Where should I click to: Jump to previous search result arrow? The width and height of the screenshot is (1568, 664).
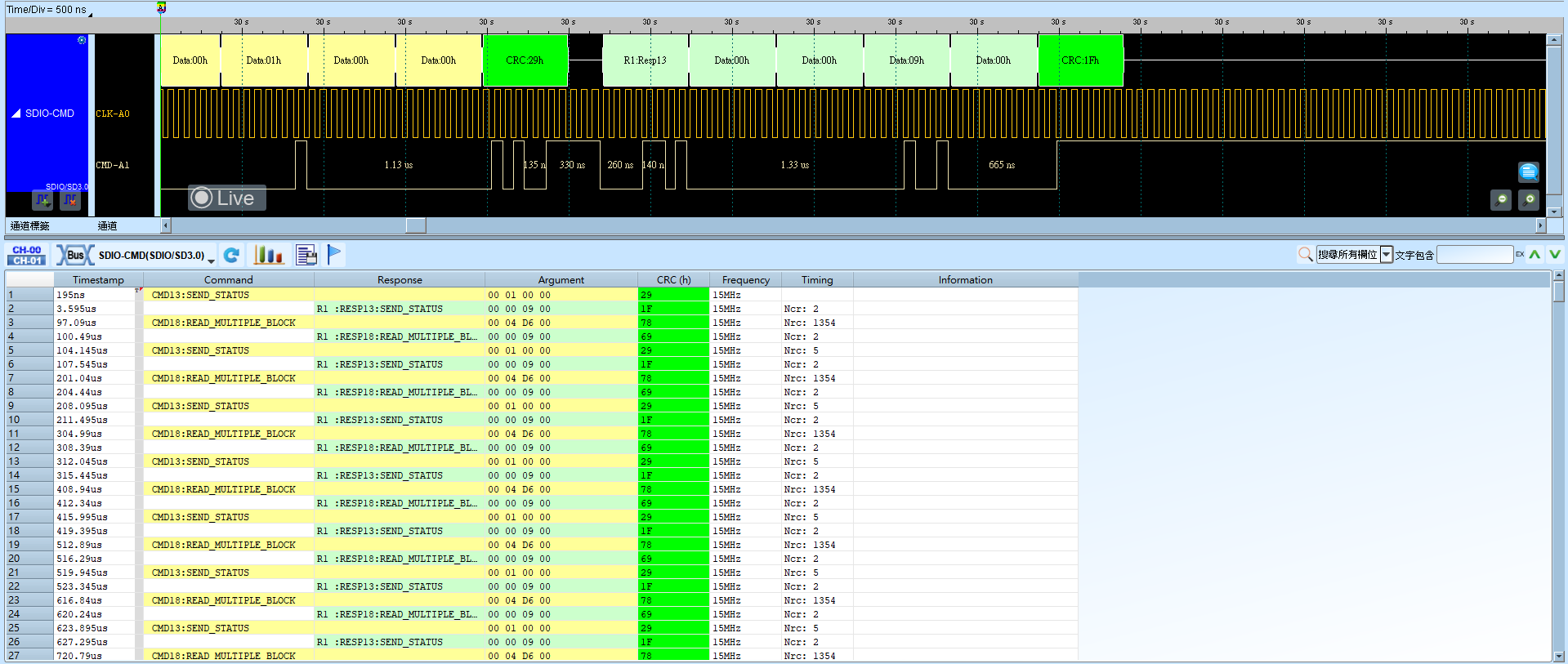pyautogui.click(x=1535, y=255)
